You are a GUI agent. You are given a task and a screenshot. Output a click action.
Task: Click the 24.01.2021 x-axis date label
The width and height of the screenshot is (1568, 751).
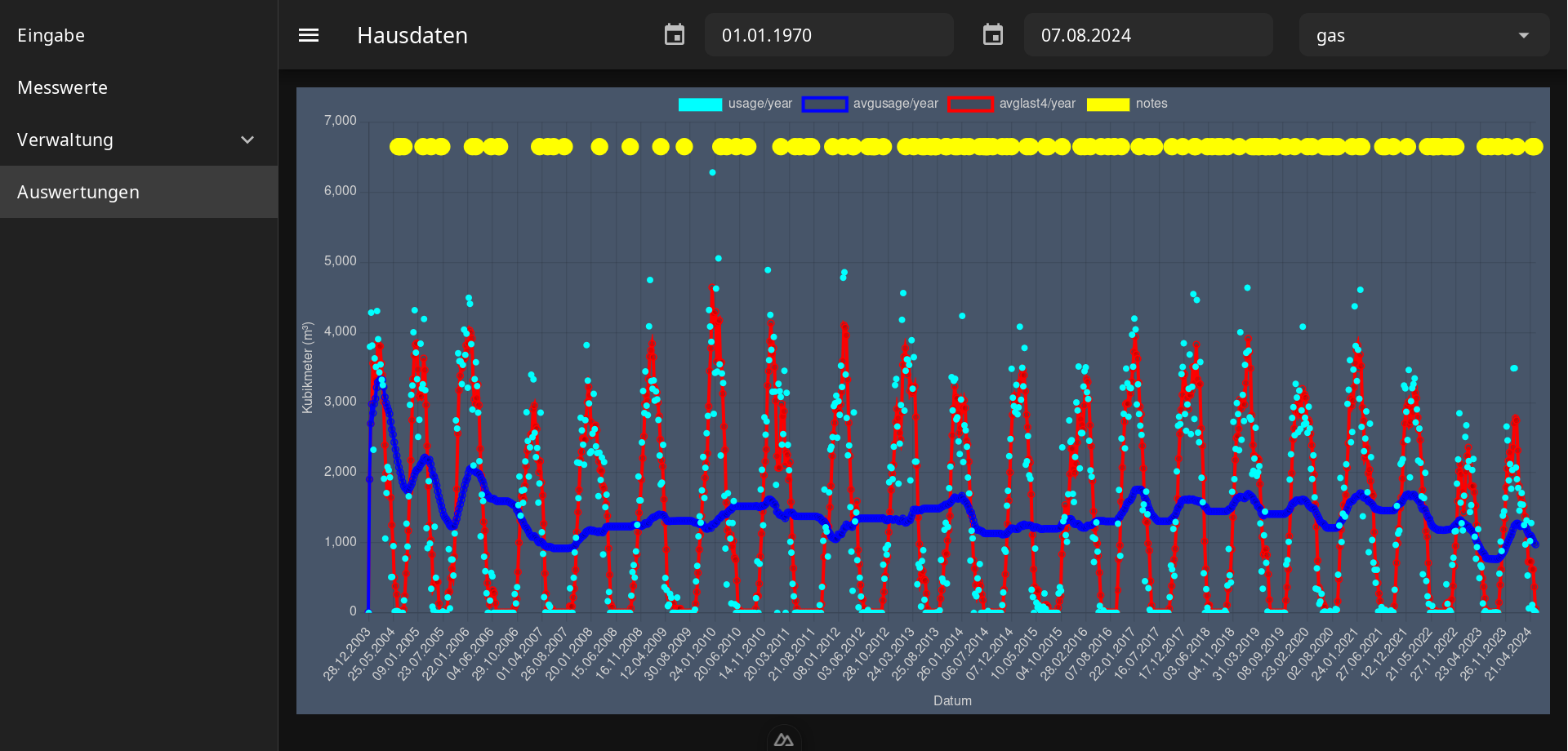pyautogui.click(x=1334, y=653)
